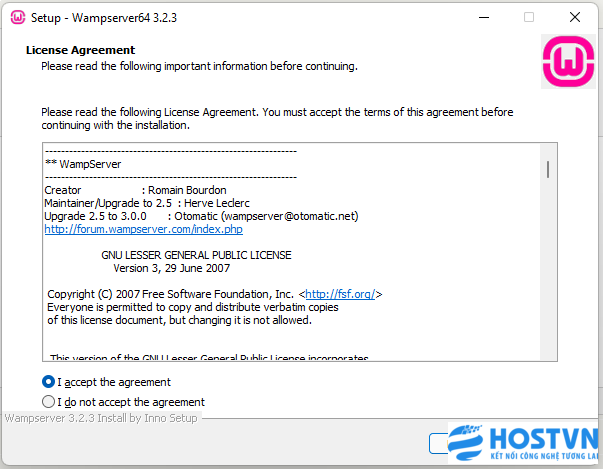
Task: Click 'GNU LESSER GENERAL PUBLIC LICENSE' text line
Action: pyautogui.click(x=196, y=255)
